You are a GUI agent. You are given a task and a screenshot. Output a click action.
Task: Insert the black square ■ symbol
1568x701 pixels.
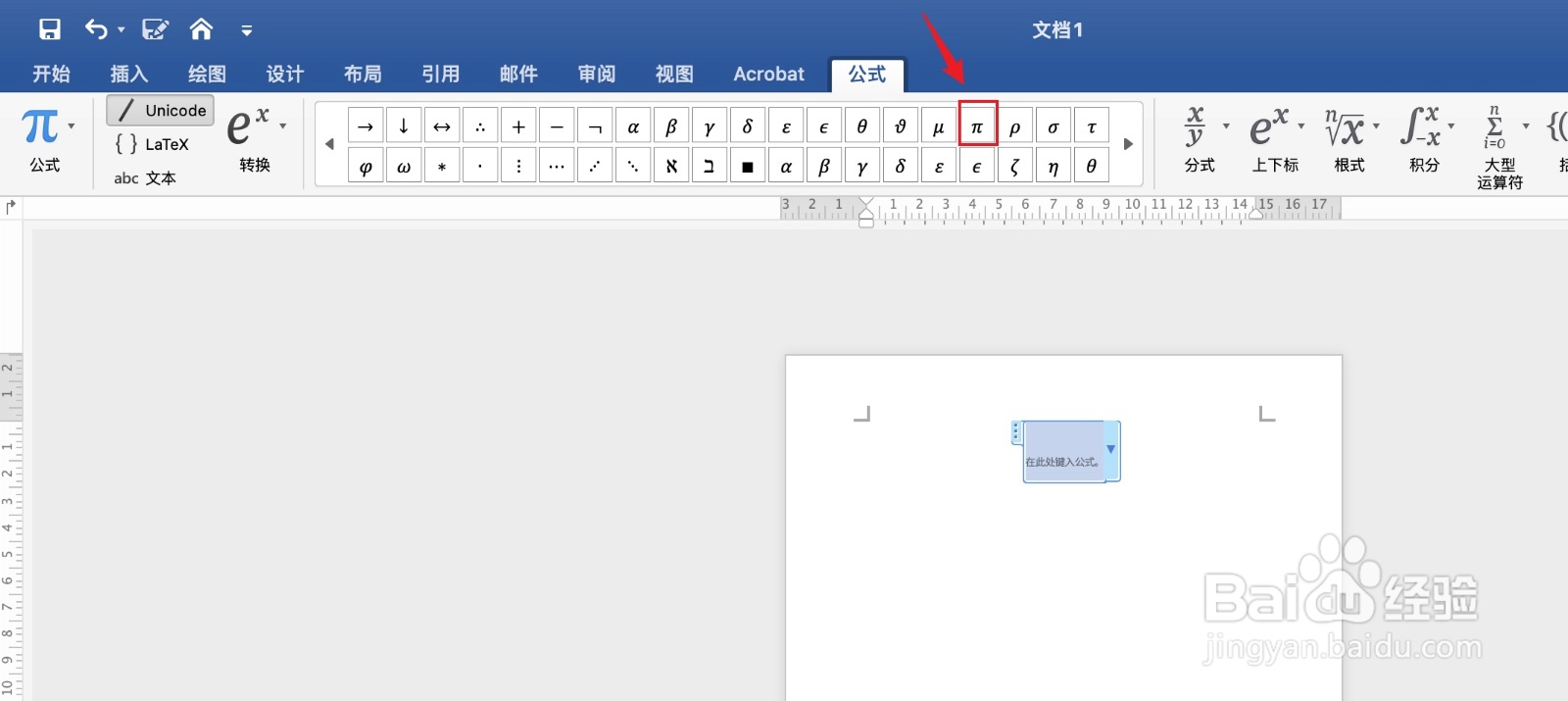click(748, 166)
